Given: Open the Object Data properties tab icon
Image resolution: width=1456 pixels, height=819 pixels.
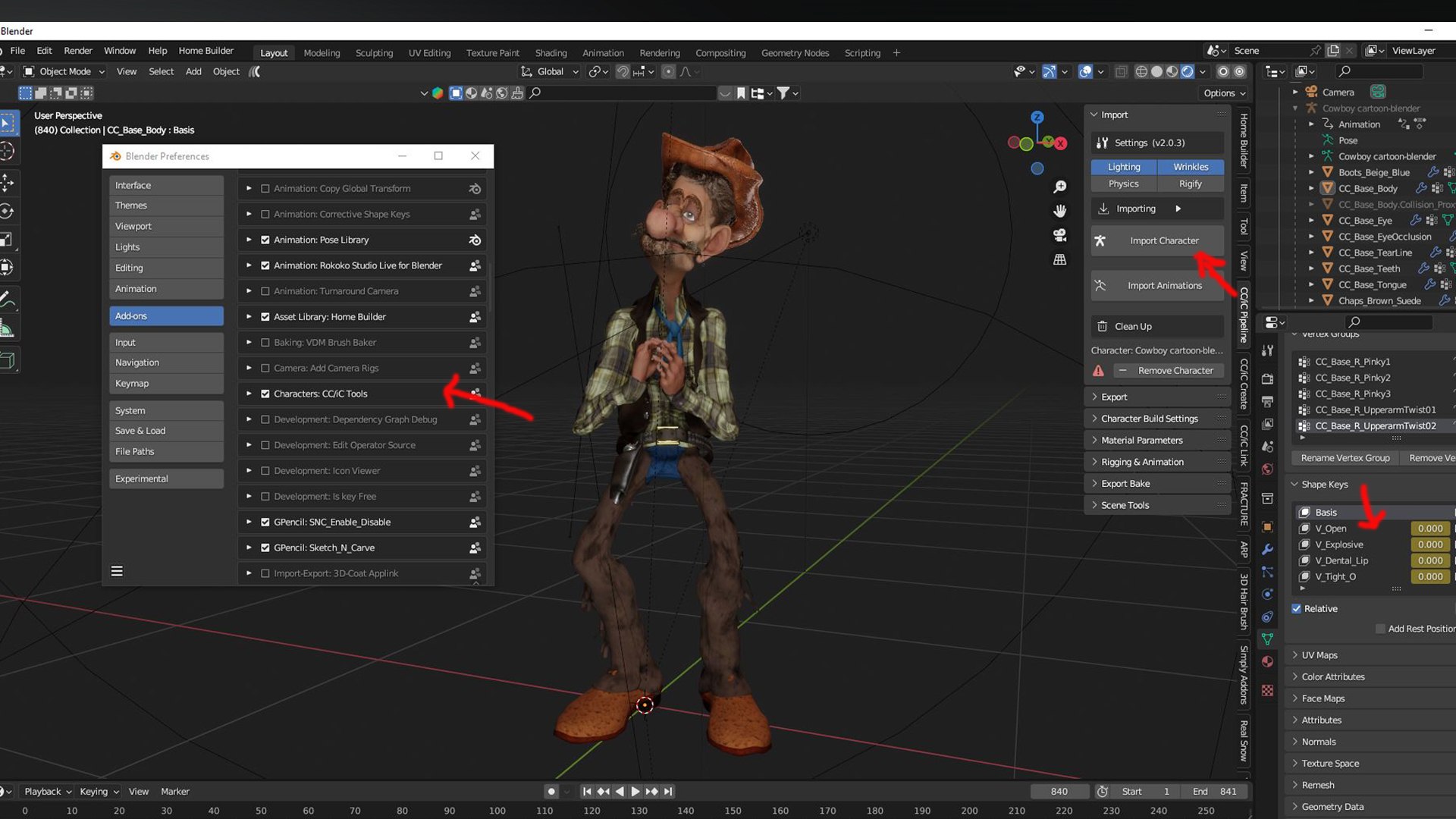Looking at the screenshot, I should point(1267,639).
